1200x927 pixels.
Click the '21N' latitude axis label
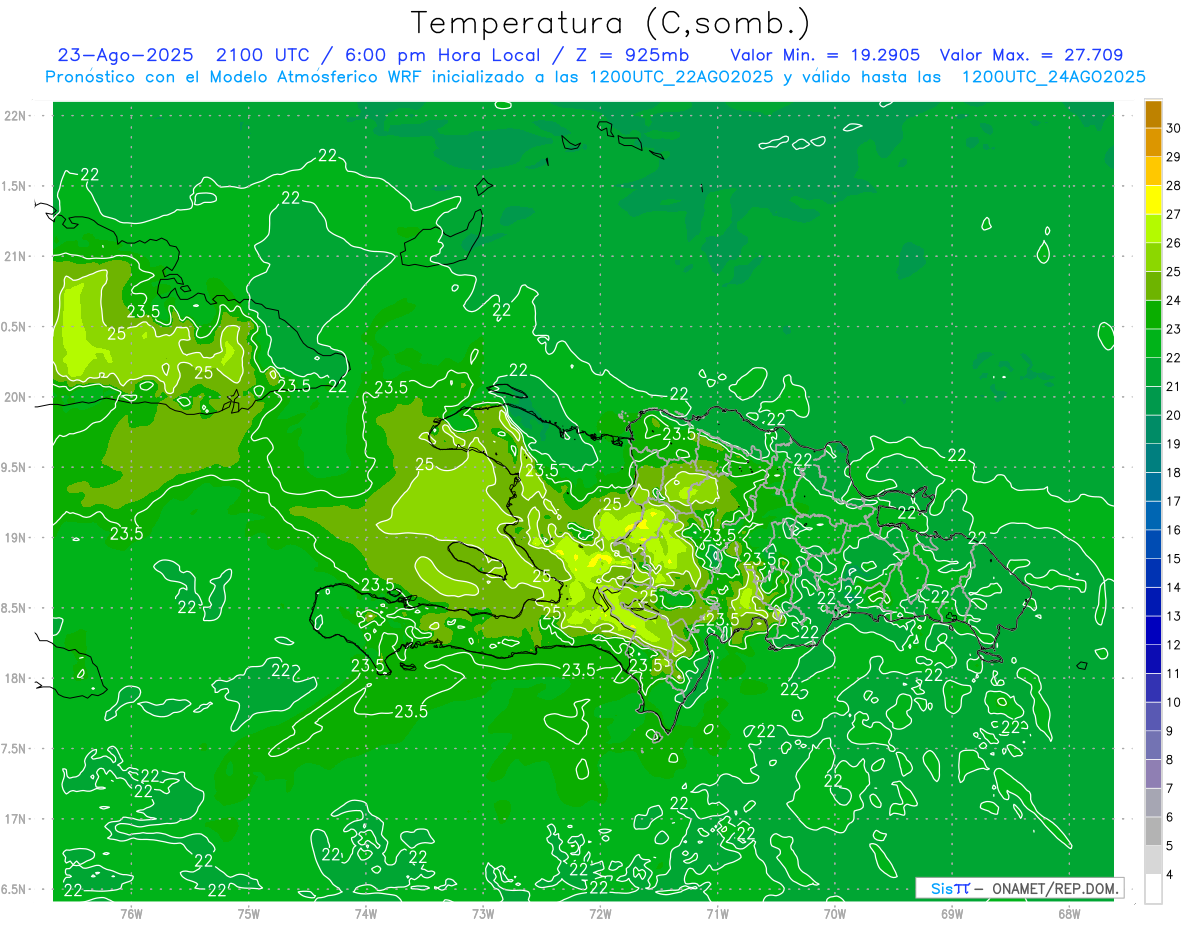[x=15, y=257]
